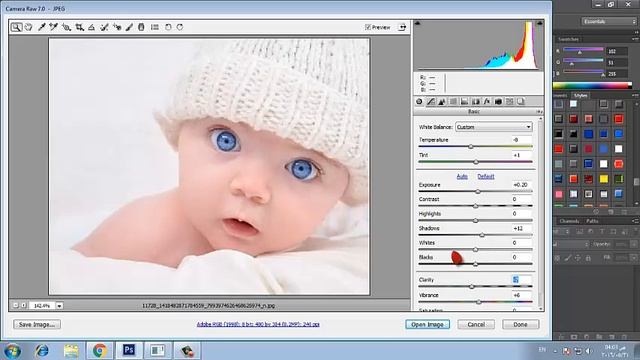Apply the yellow style swatch in Styles panel
The height and width of the screenshot is (360, 640).
(603, 179)
